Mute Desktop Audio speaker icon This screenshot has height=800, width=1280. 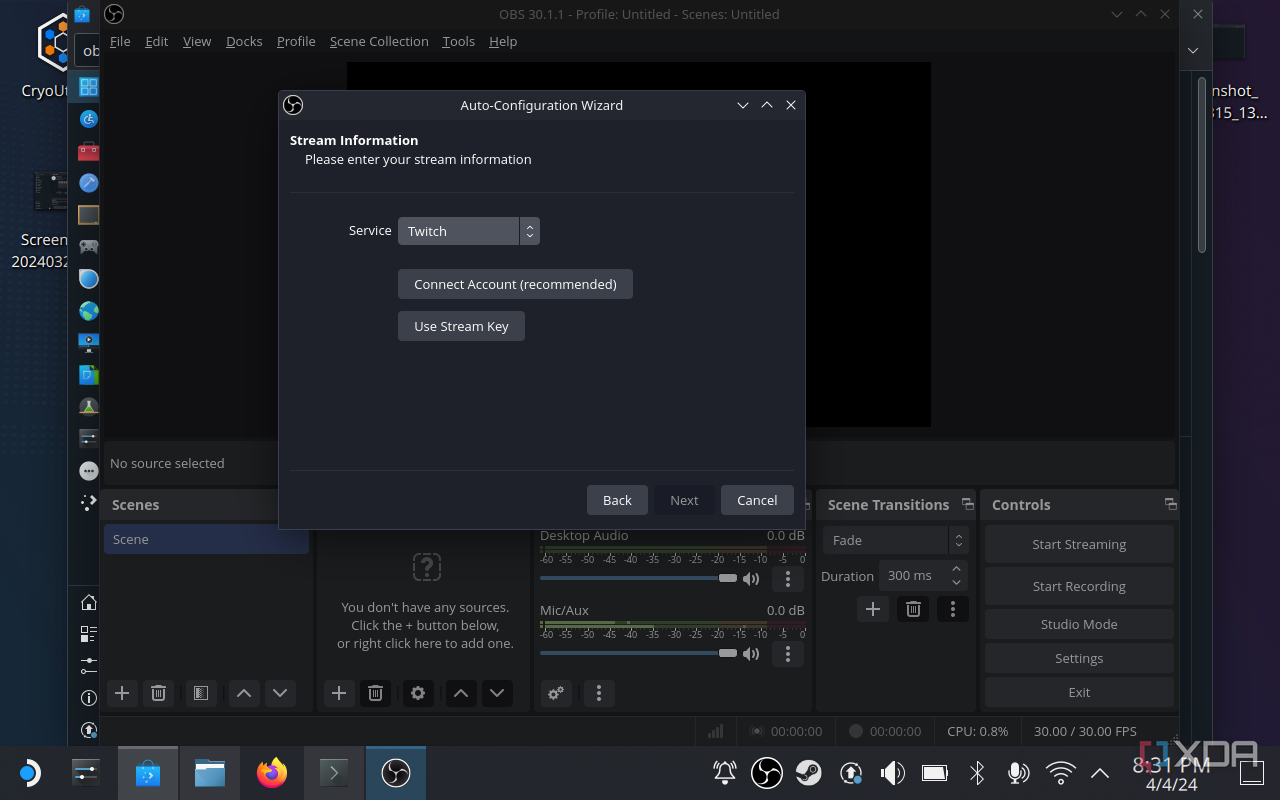[x=751, y=579]
